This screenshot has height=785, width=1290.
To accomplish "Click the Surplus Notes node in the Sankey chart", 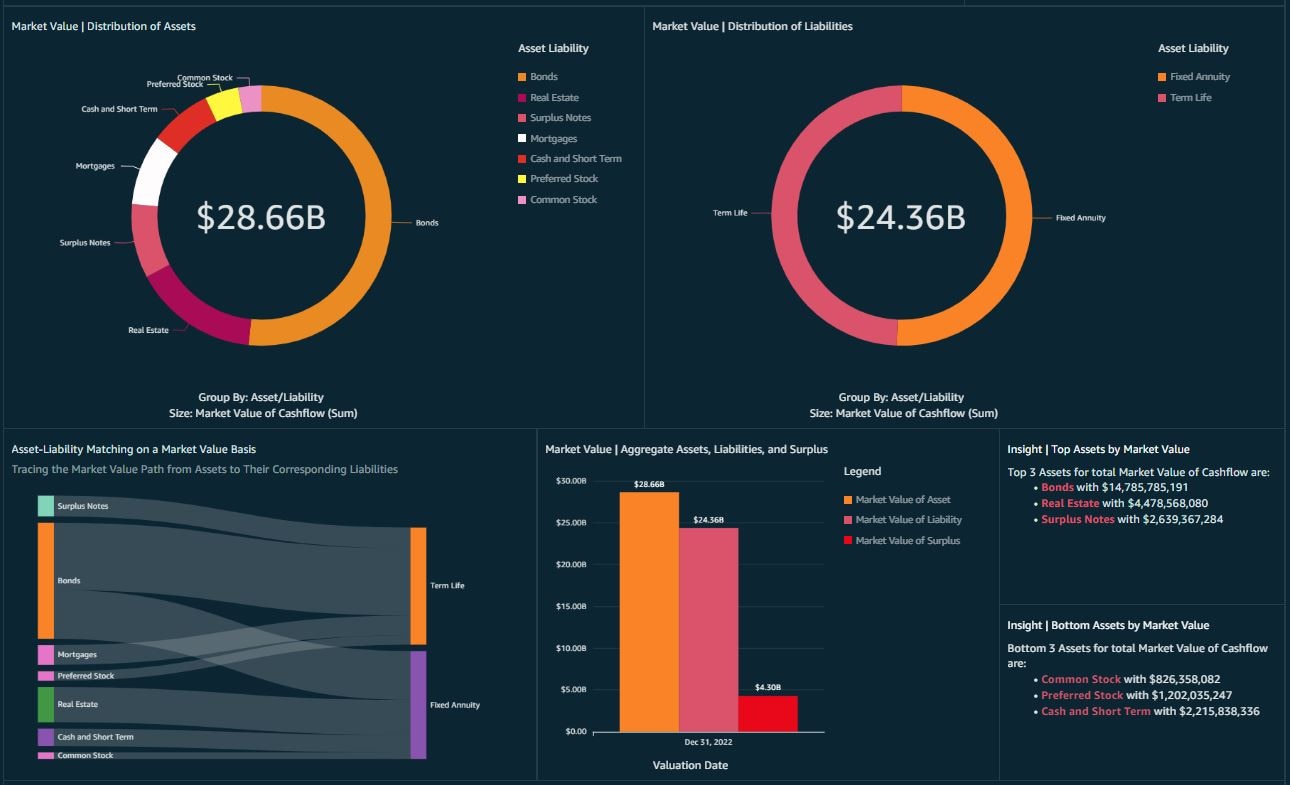I will click(45, 506).
